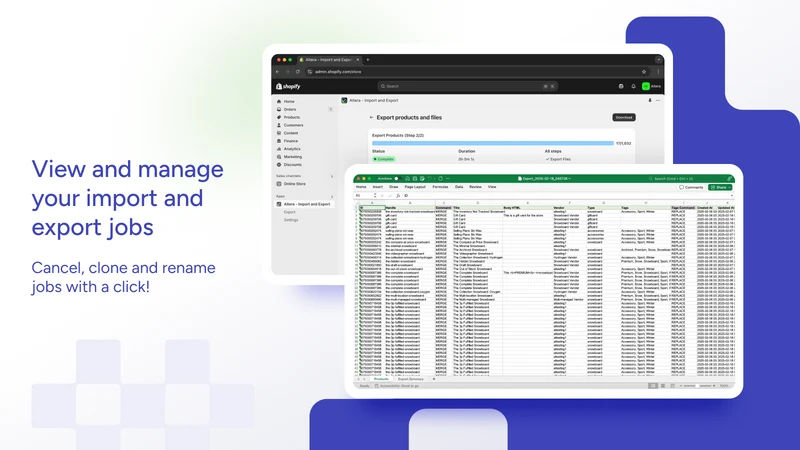The width and height of the screenshot is (800, 450).
Task: Open the browser three-dot menu
Action: [658, 72]
